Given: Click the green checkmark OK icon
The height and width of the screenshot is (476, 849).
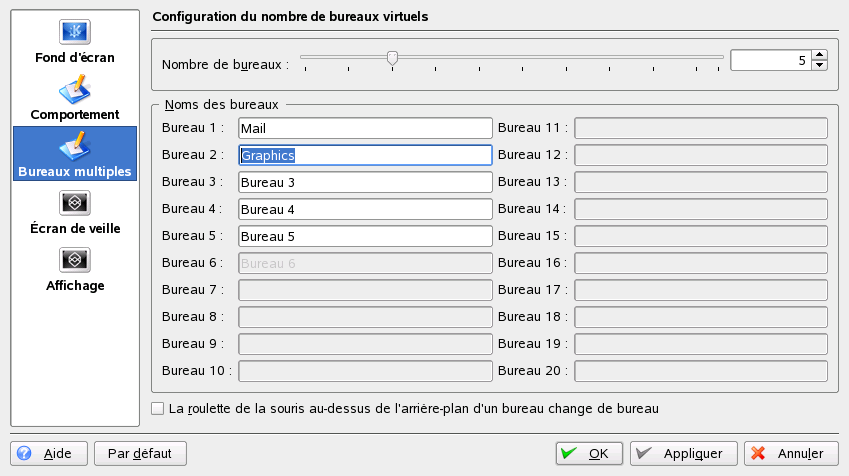Looking at the screenshot, I should pyautogui.click(x=569, y=453).
